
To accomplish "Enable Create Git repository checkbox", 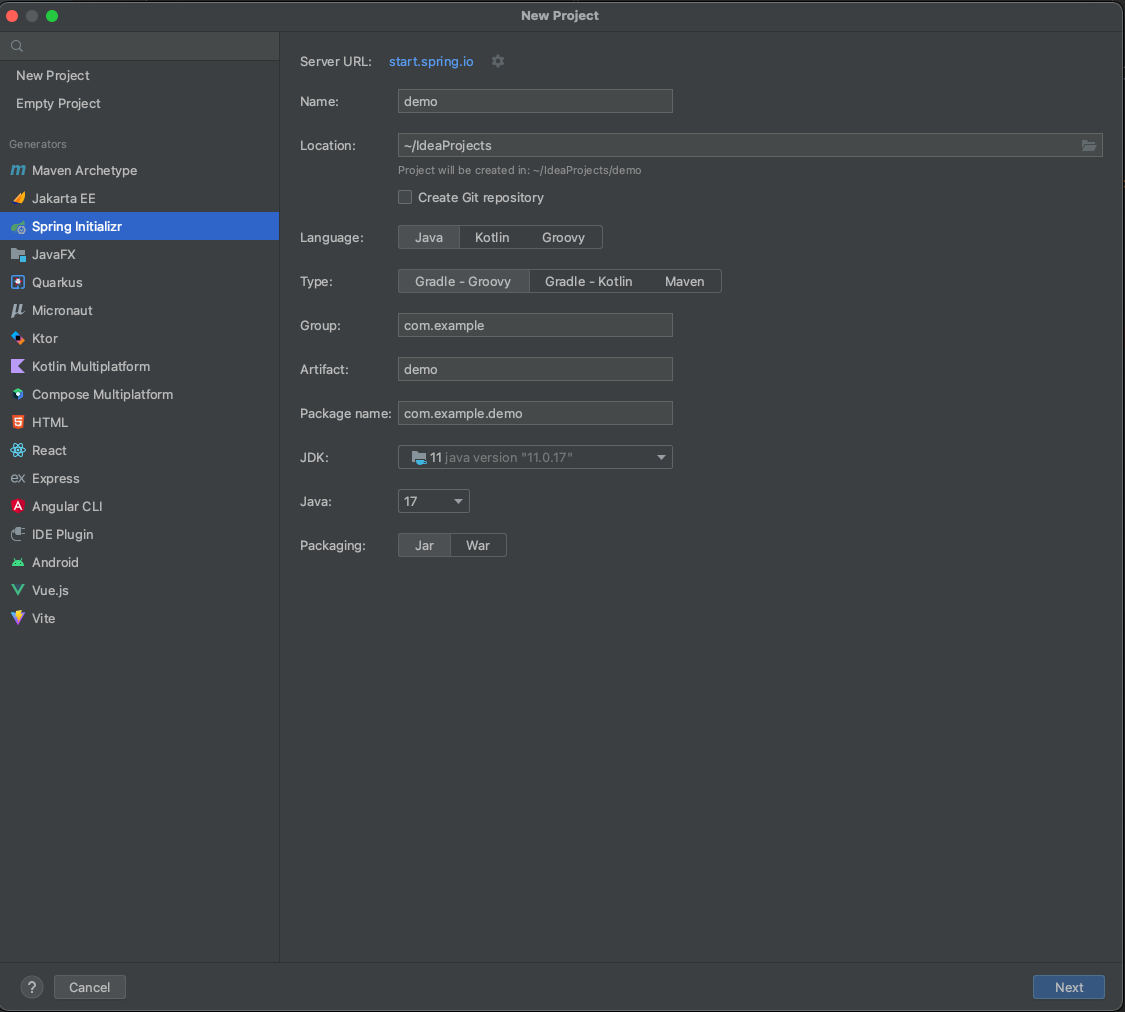I will pyautogui.click(x=405, y=197).
